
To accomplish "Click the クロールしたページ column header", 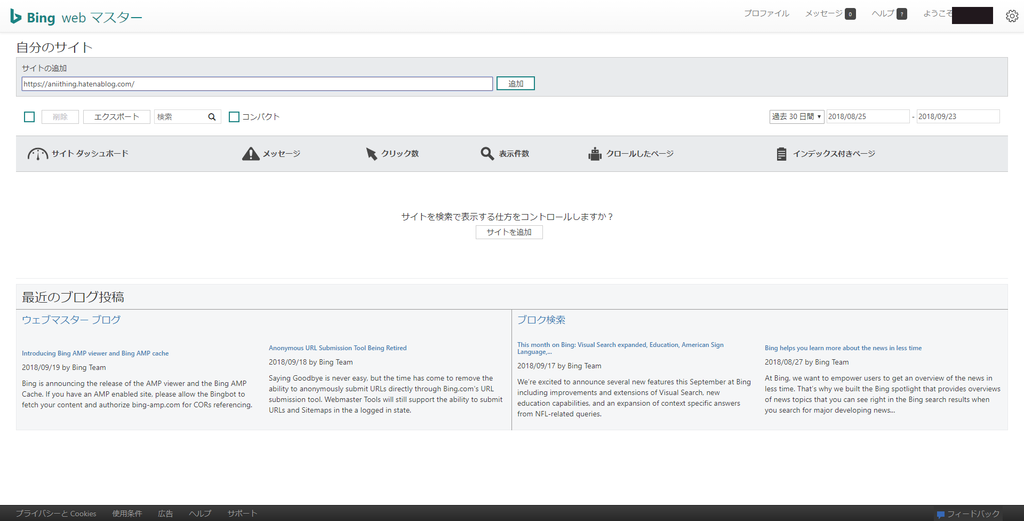I will [639, 154].
